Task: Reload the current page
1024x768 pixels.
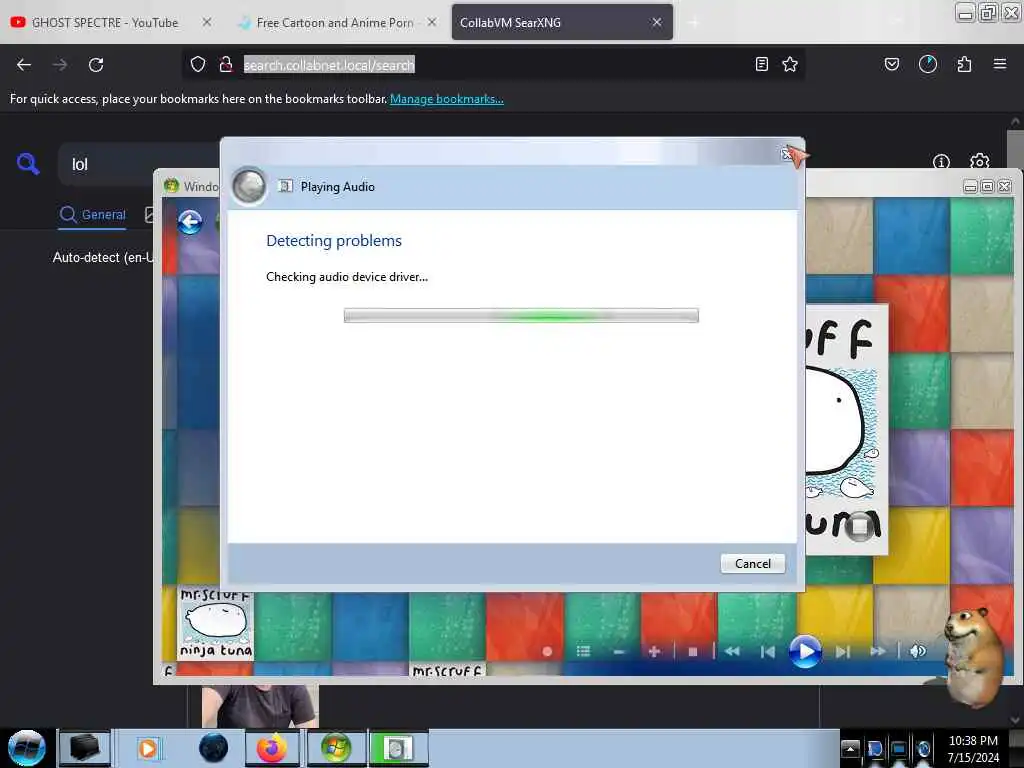Action: (96, 65)
